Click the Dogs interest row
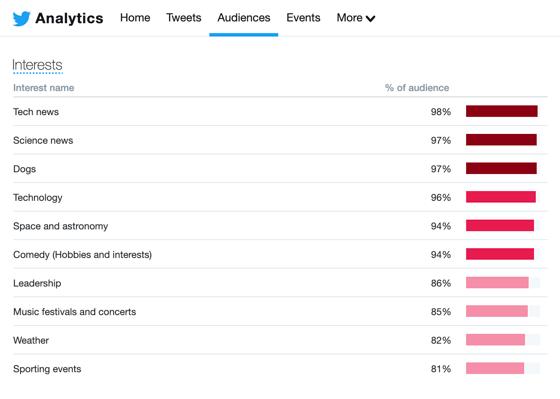Image resolution: width=560 pixels, height=399 pixels. [x=280, y=169]
